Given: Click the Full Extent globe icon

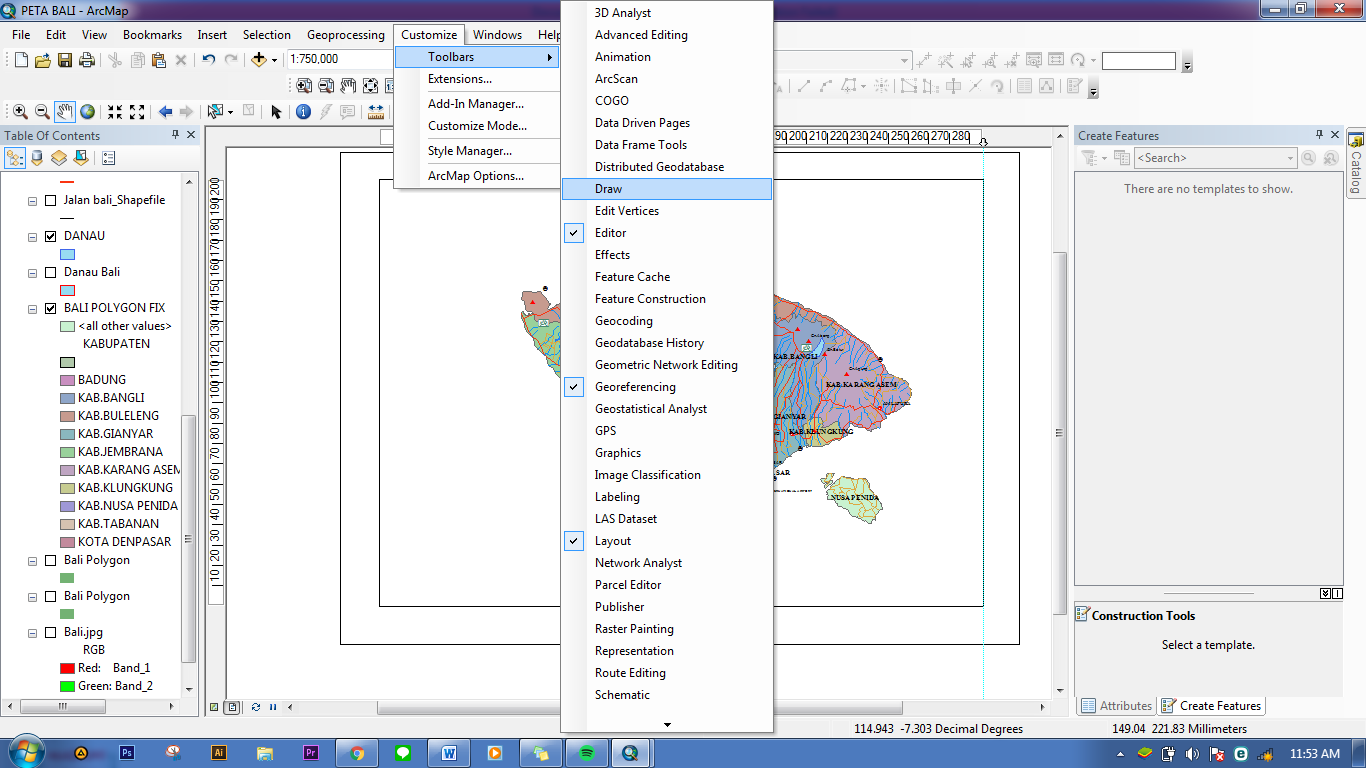Looking at the screenshot, I should 88,110.
